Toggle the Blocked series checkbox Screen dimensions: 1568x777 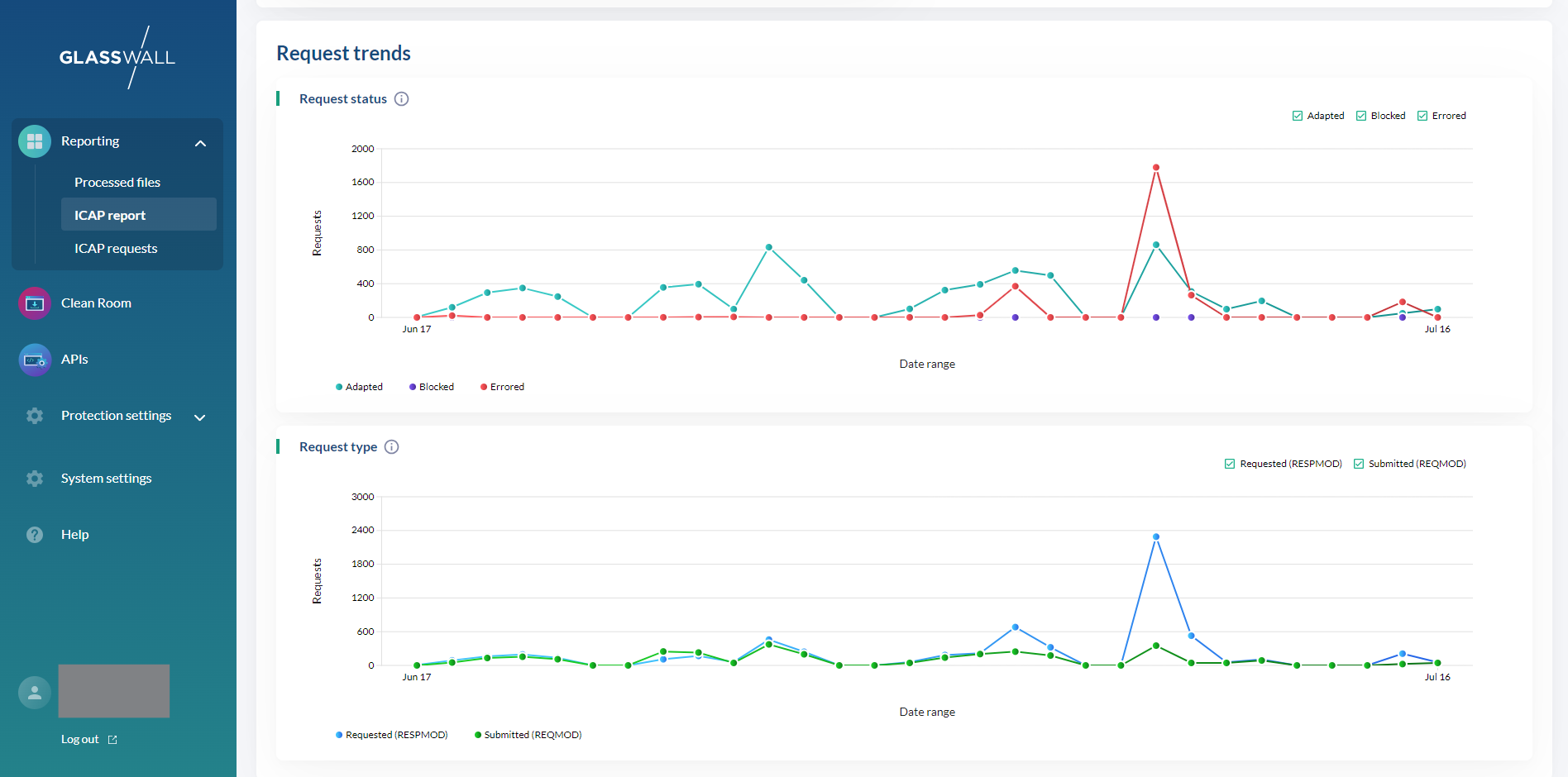point(1361,116)
